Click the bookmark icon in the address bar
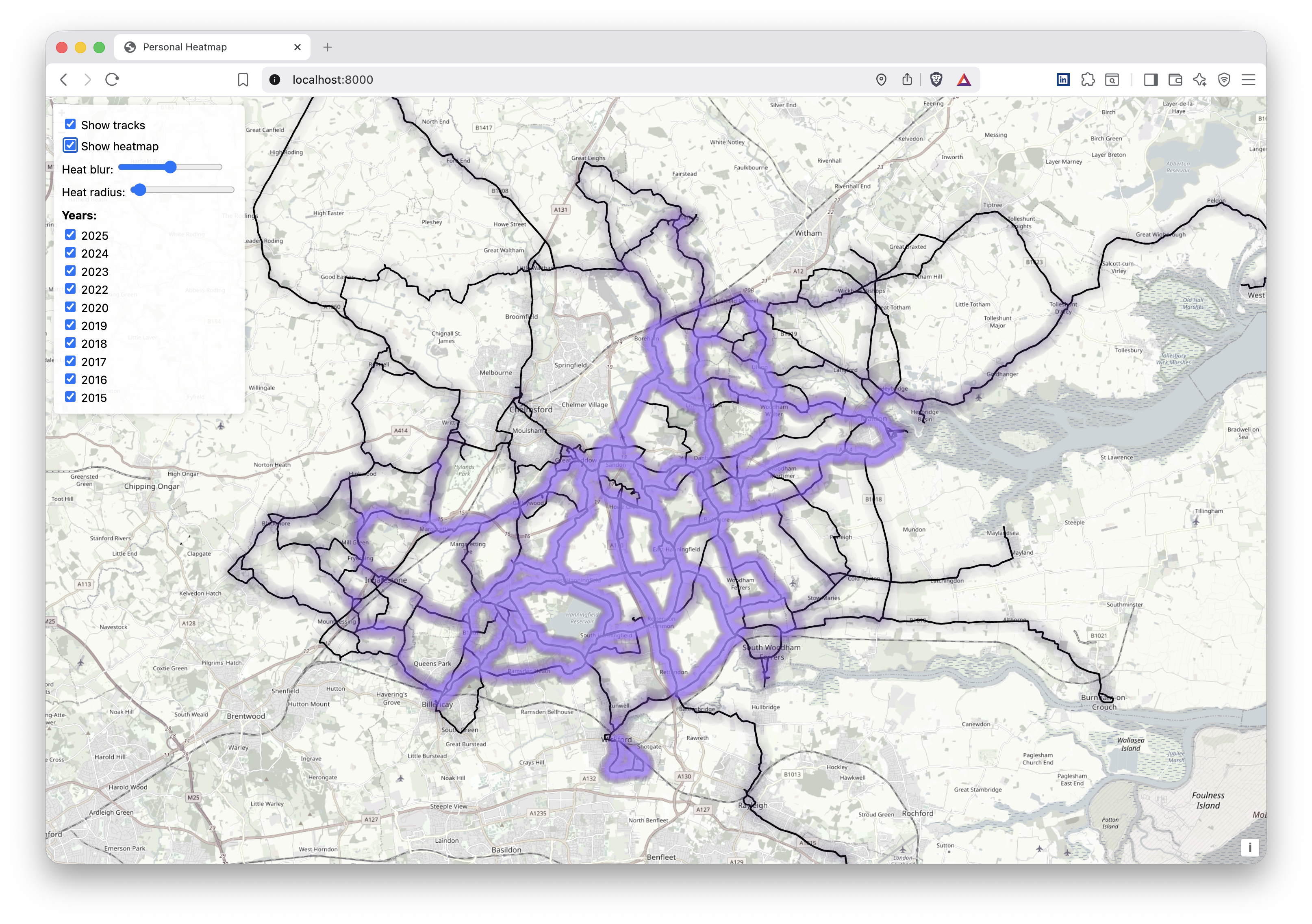This screenshot has width=1312, height=924. point(242,79)
